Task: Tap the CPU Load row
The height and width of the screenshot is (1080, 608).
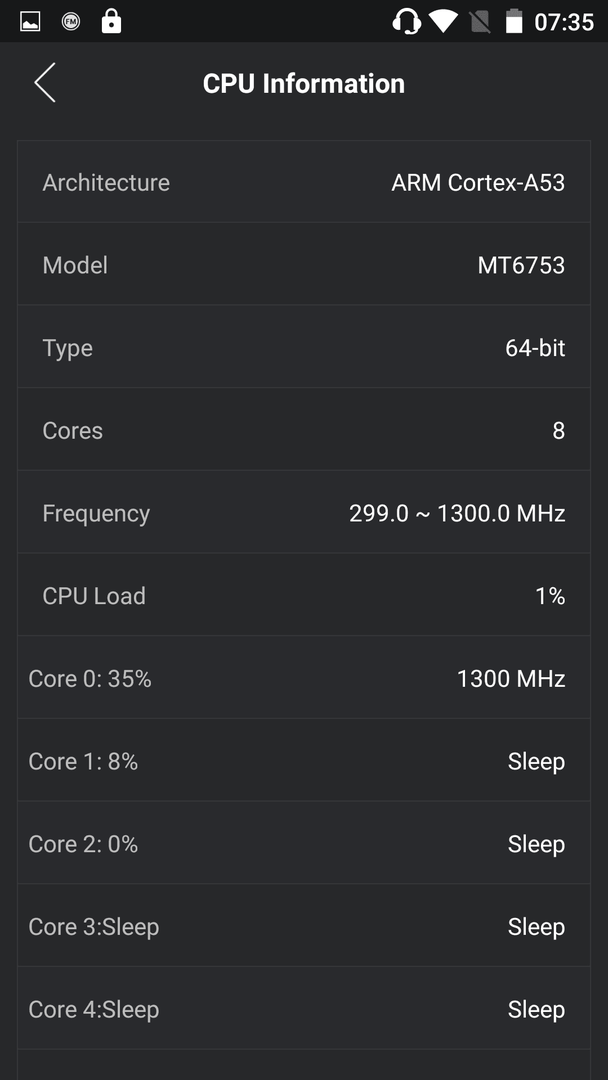Action: [x=304, y=595]
